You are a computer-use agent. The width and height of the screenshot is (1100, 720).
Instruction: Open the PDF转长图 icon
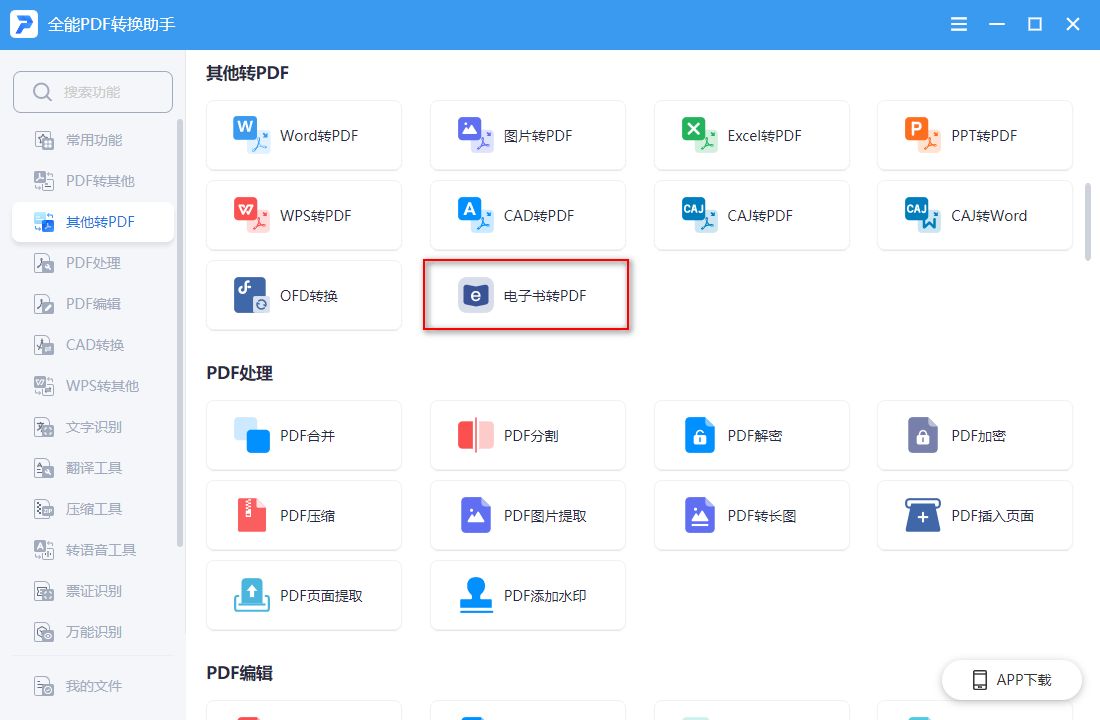(699, 515)
